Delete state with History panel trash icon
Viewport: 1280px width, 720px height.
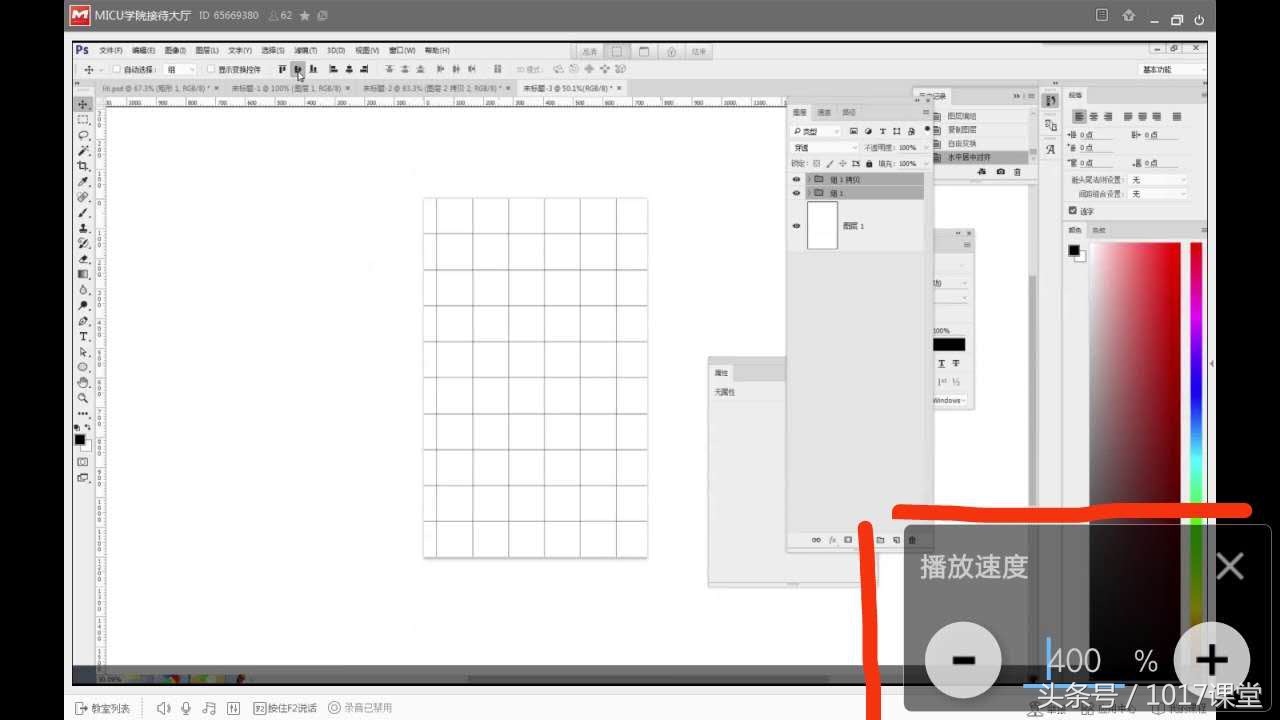click(x=1018, y=172)
